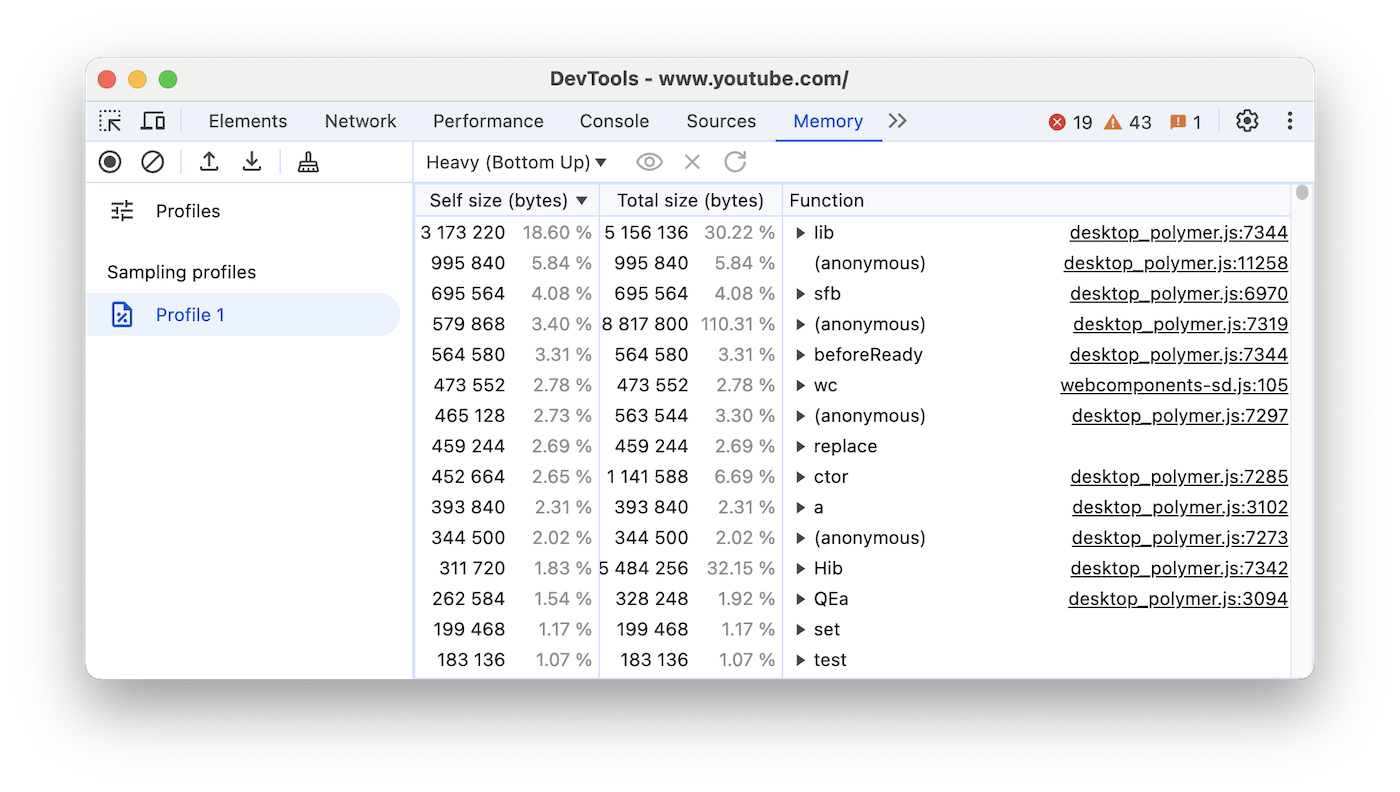The height and width of the screenshot is (792, 1400).
Task: Click the reload restore functions icon
Action: [735, 162]
